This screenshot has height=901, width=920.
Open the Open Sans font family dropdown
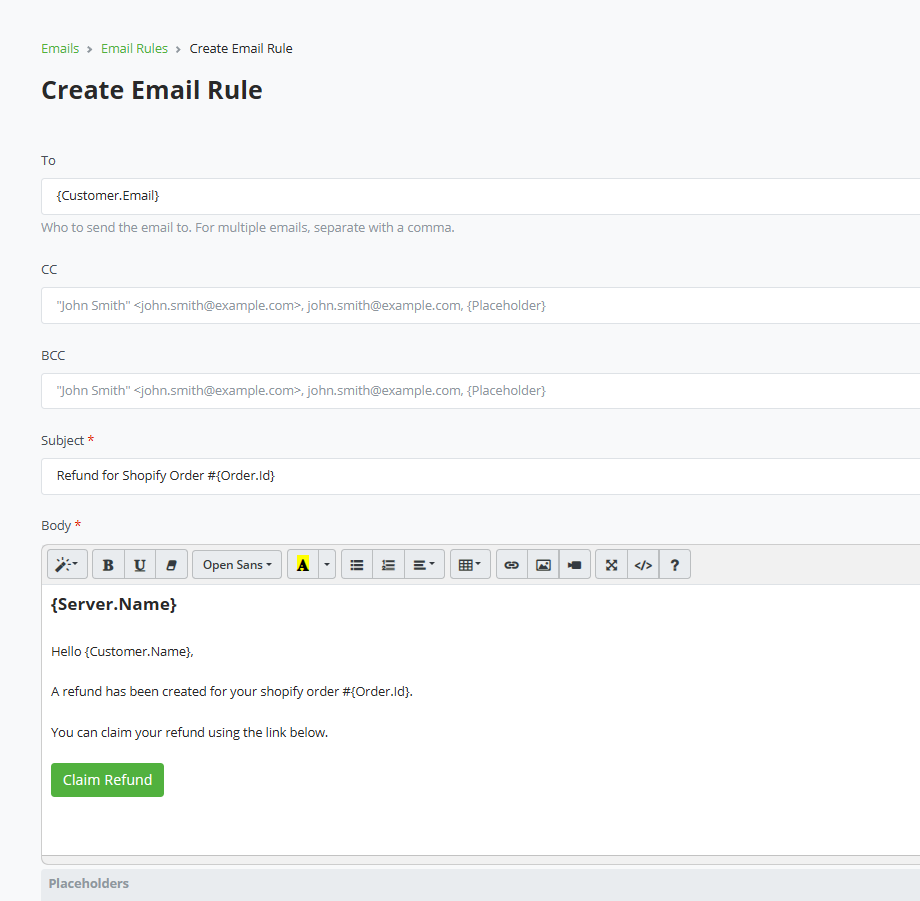(x=236, y=564)
